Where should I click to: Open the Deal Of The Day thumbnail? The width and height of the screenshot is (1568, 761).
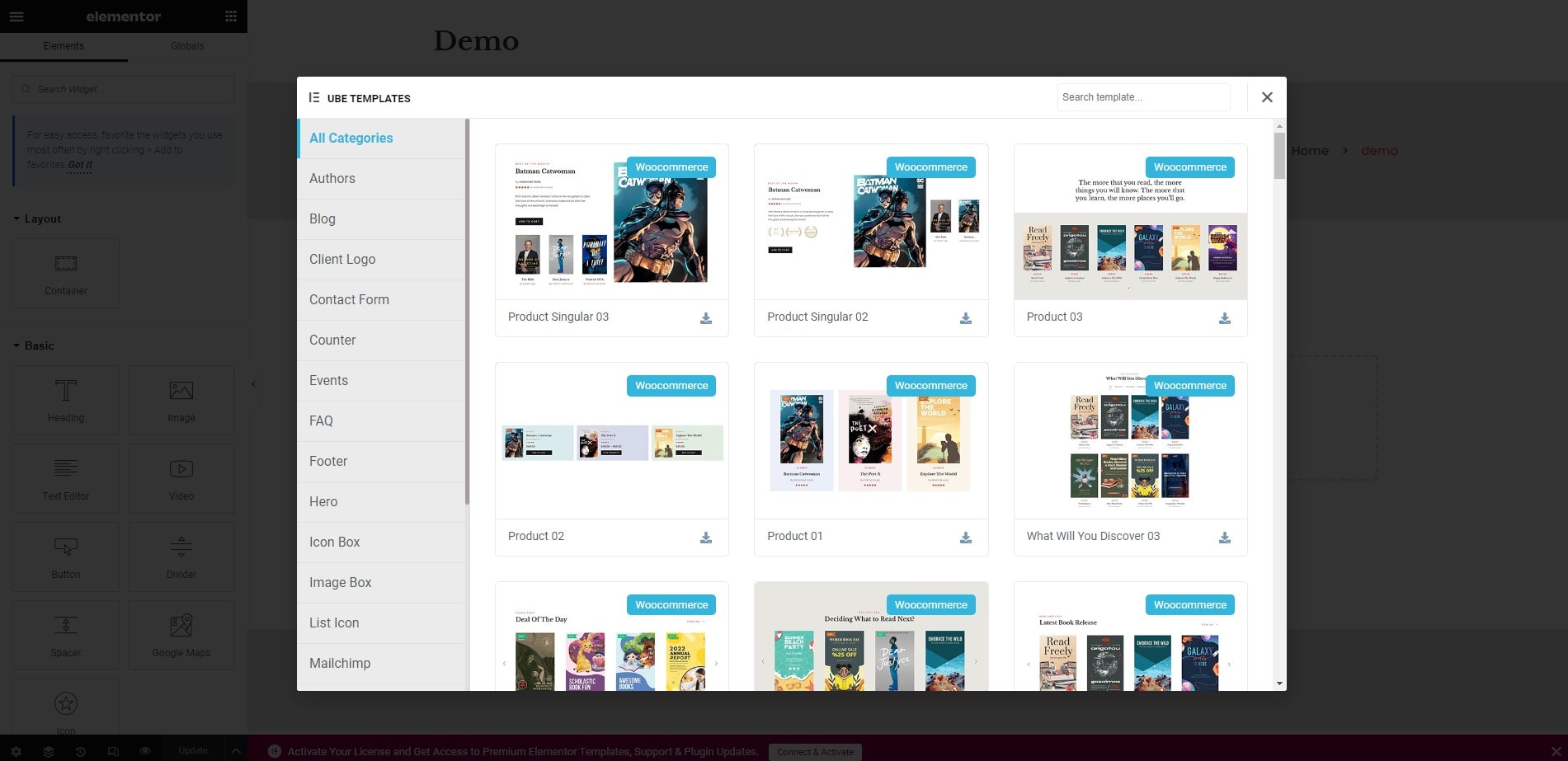point(612,637)
